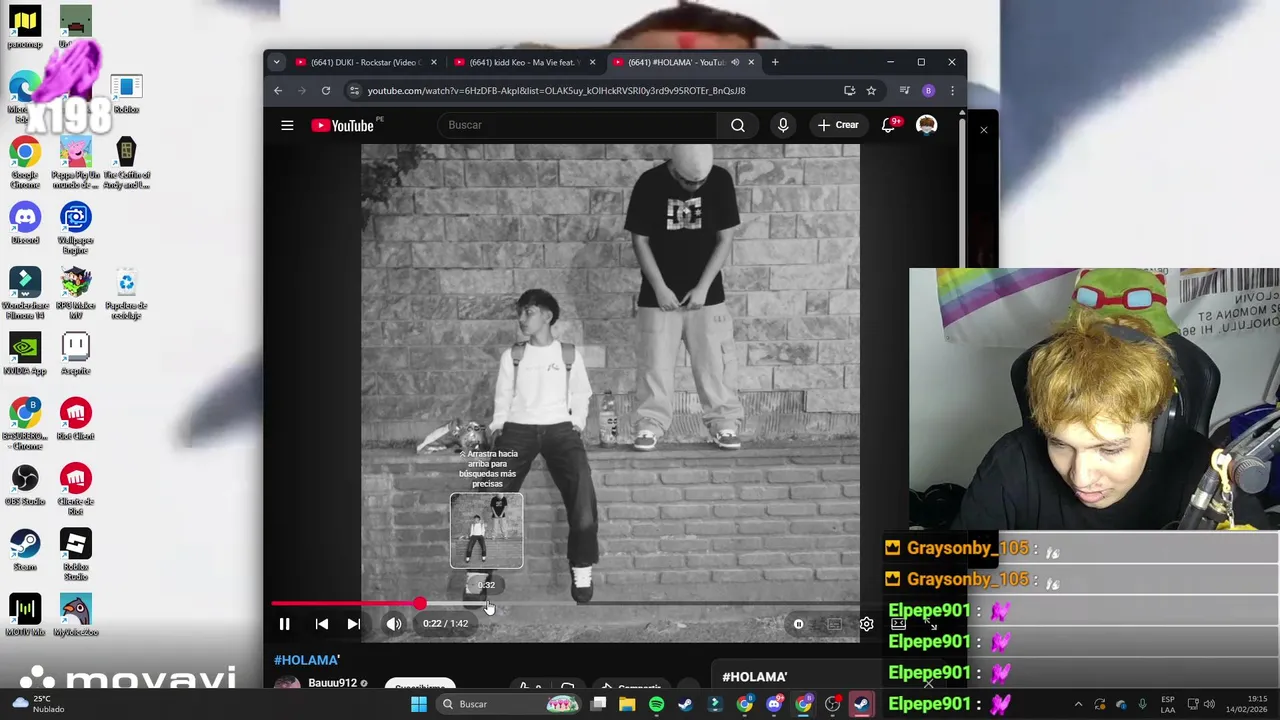Launch Aseprite from desktop
This screenshot has width=1280, height=720.
coord(75,354)
